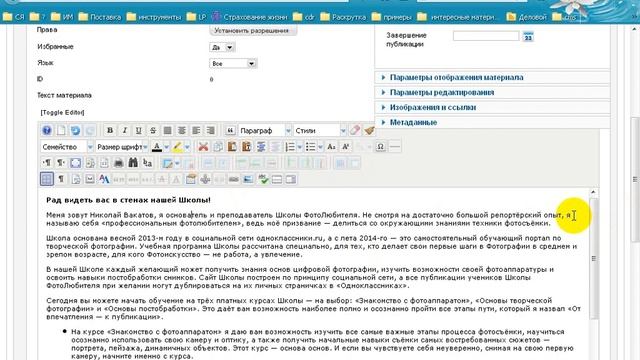
Task: Toggle Italic formatting
Action: [x=124, y=131]
